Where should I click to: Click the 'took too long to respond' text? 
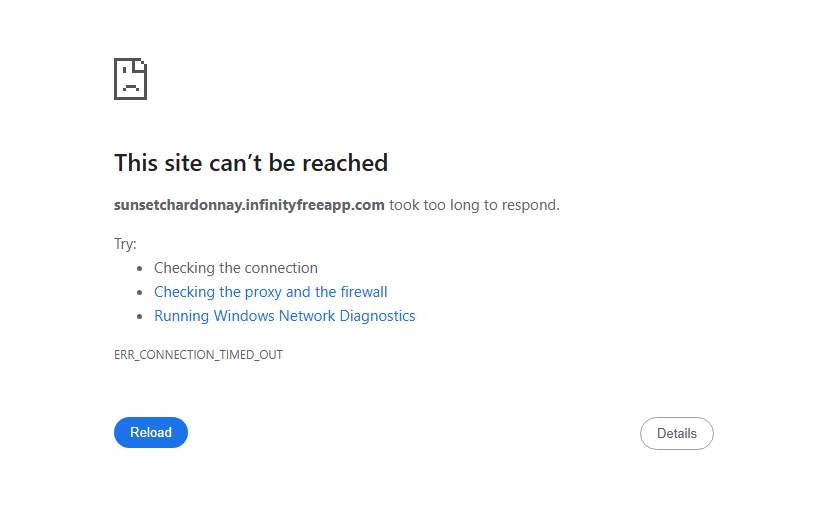coord(474,205)
